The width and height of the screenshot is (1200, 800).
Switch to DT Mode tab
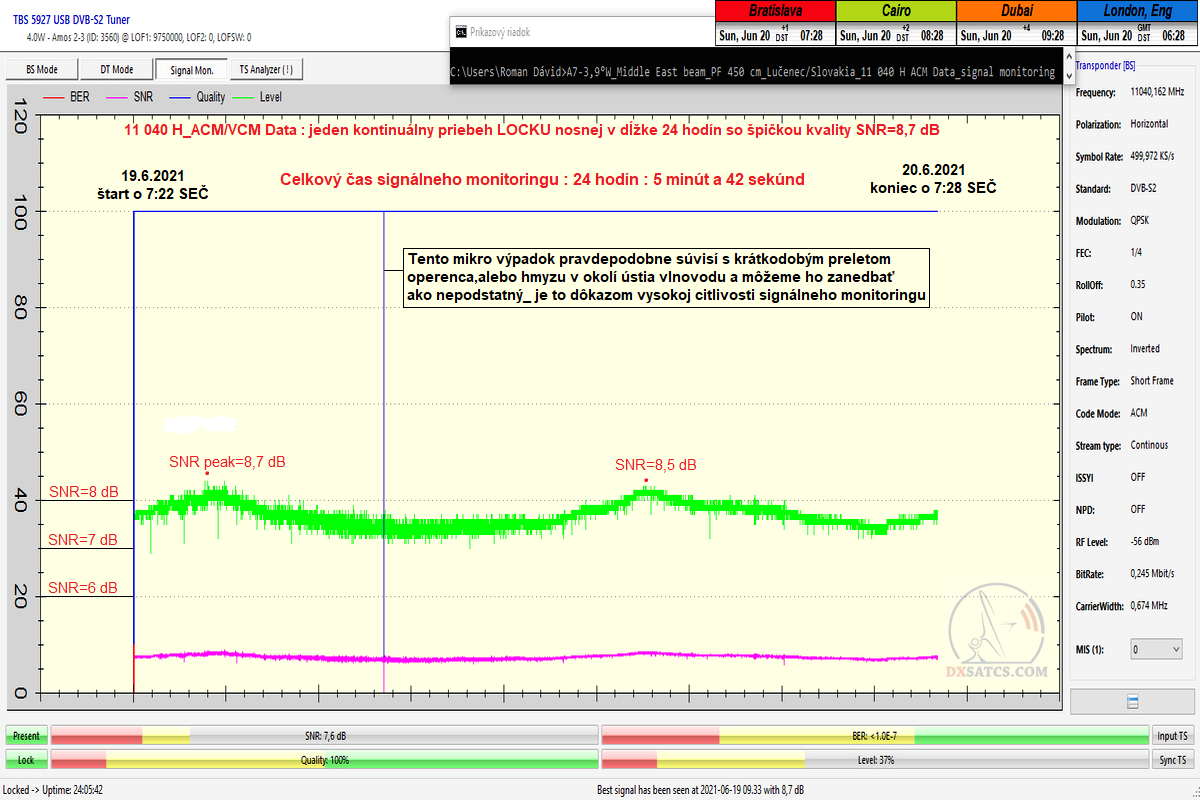coord(116,70)
